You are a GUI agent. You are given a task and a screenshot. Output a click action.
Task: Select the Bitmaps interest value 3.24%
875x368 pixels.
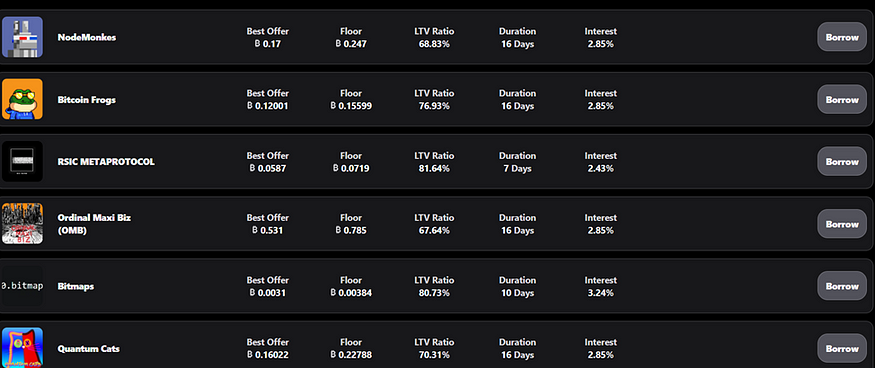coord(600,293)
